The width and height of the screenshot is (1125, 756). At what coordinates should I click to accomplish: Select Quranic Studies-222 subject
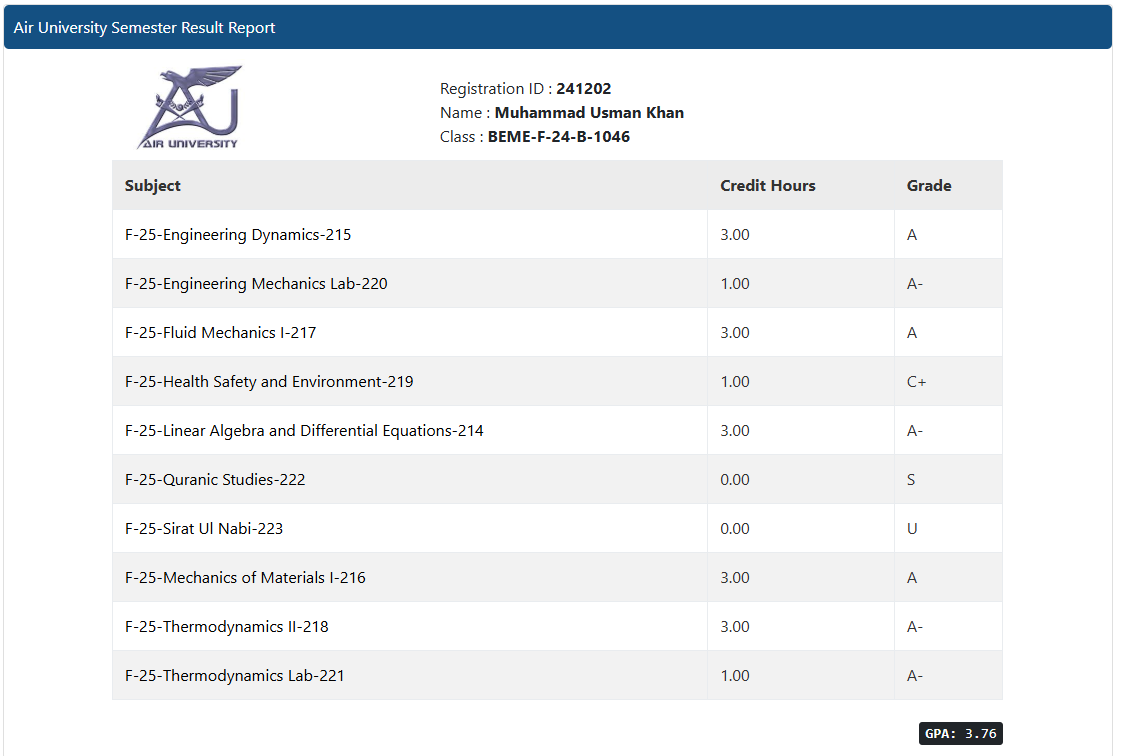(215, 480)
